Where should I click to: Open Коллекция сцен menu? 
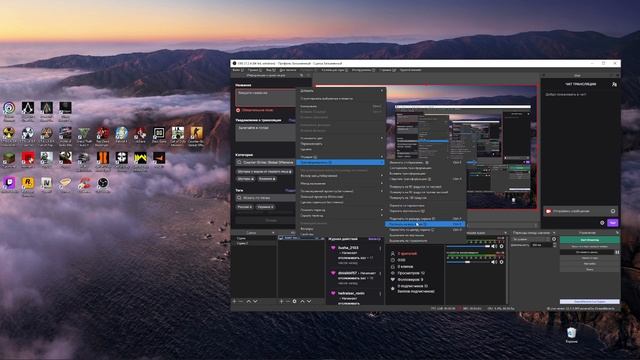coord(334,70)
